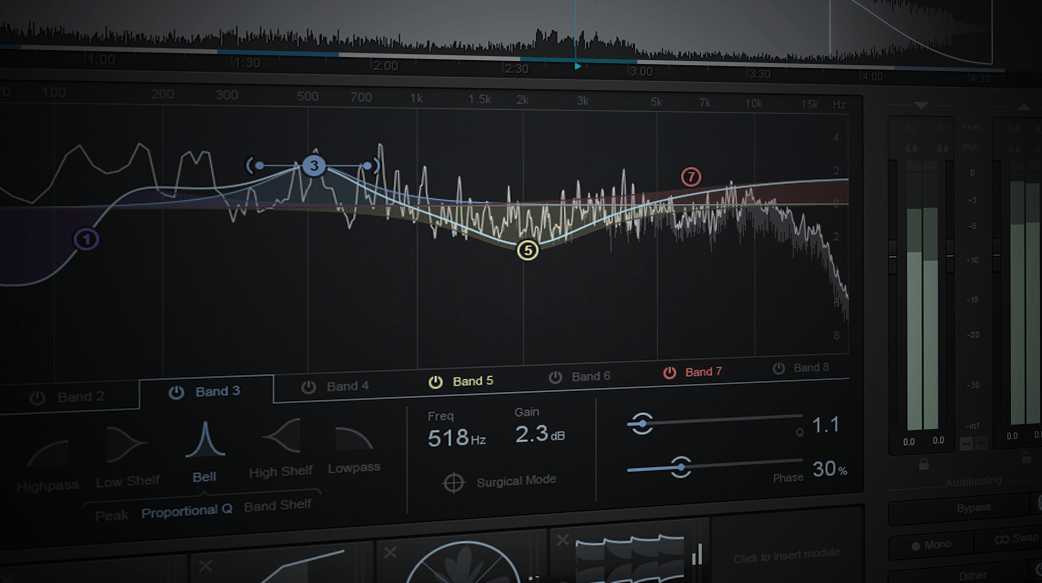This screenshot has height=583, width=1042.
Task: Choose the High Shelf filter shape icon
Action: pyautogui.click(x=281, y=436)
